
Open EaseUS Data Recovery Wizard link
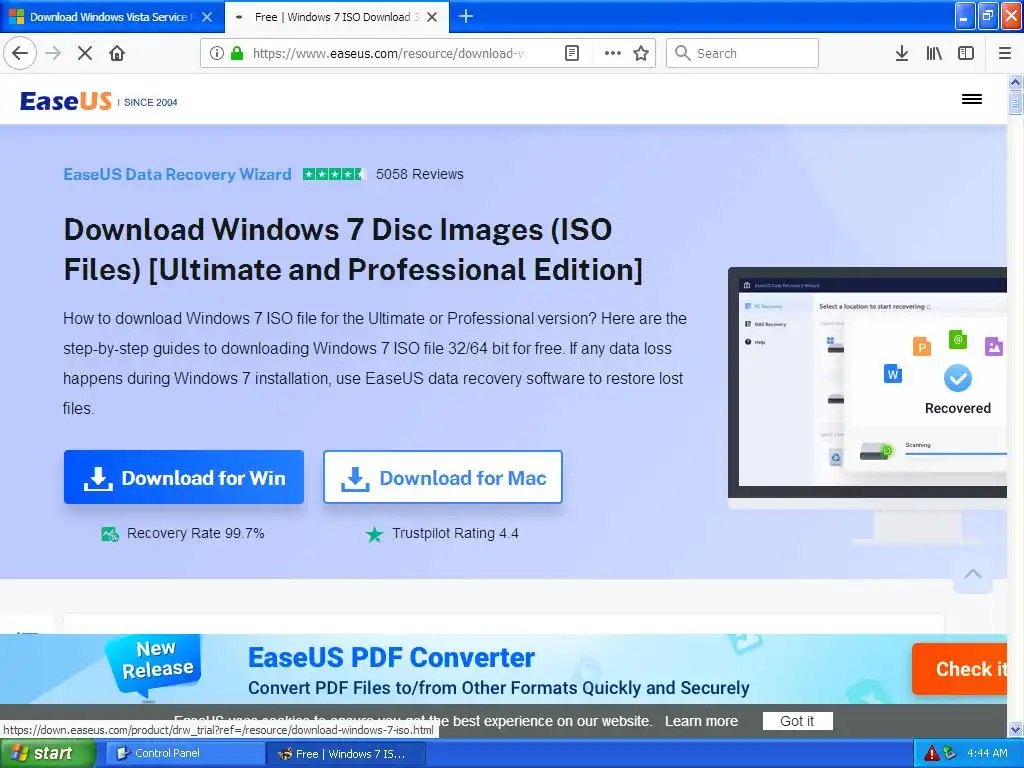[177, 174]
